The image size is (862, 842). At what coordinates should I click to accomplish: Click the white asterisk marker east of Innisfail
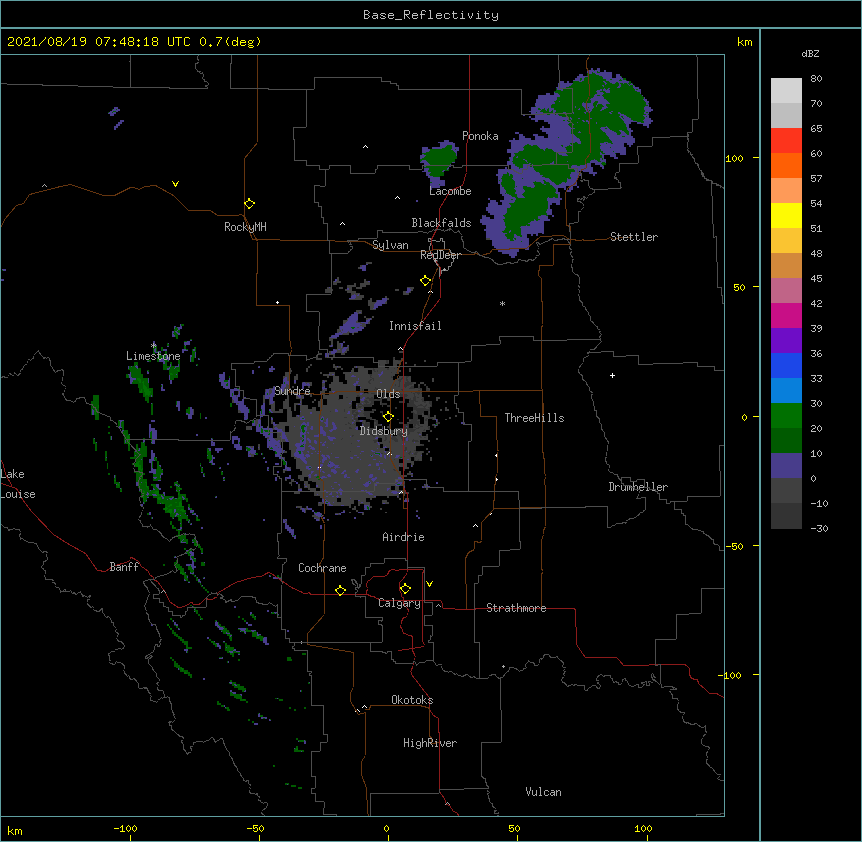pyautogui.click(x=502, y=303)
